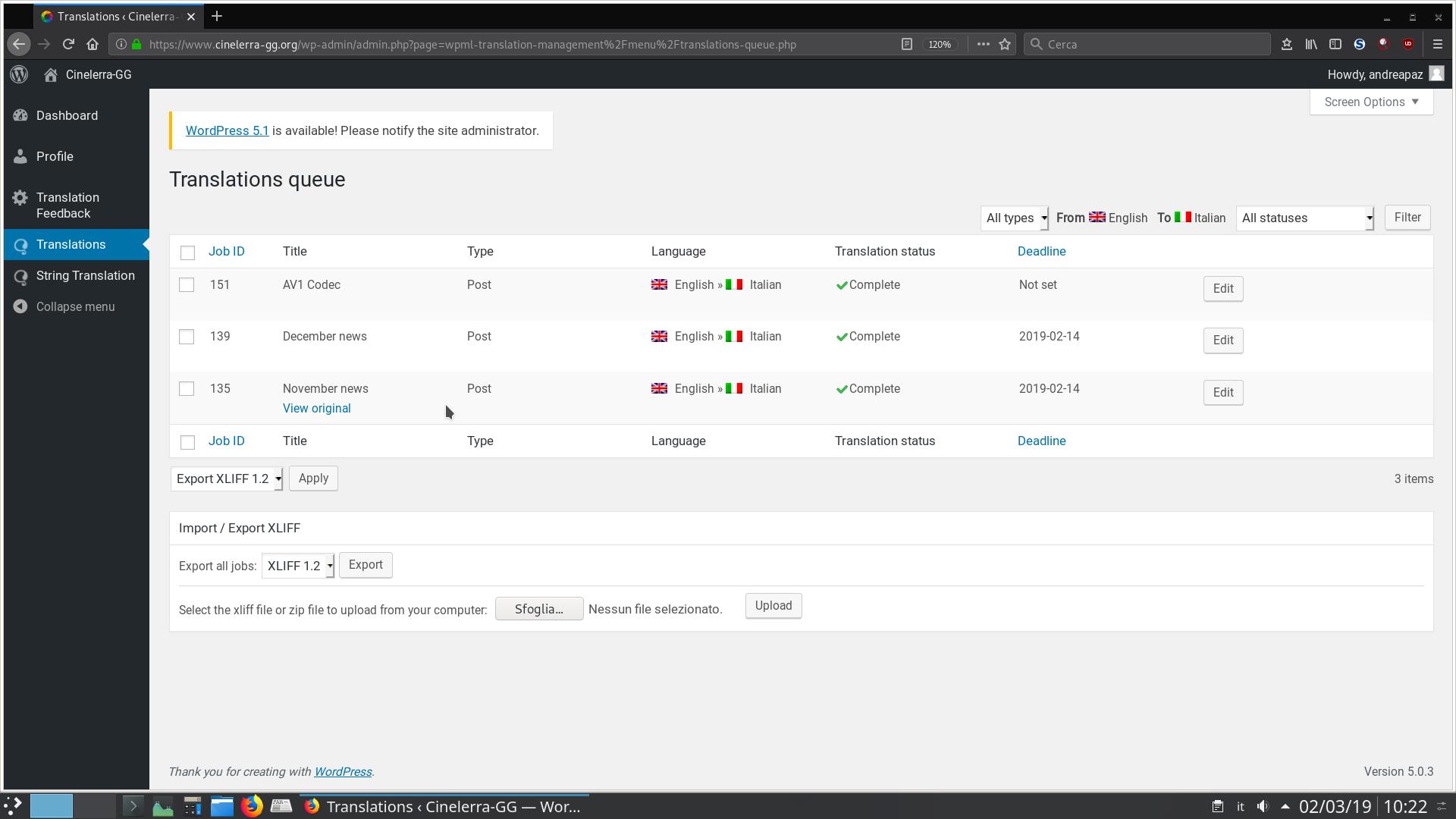
Task: Open Export XLIFF 1.2 bulk action dropdown
Action: [227, 479]
